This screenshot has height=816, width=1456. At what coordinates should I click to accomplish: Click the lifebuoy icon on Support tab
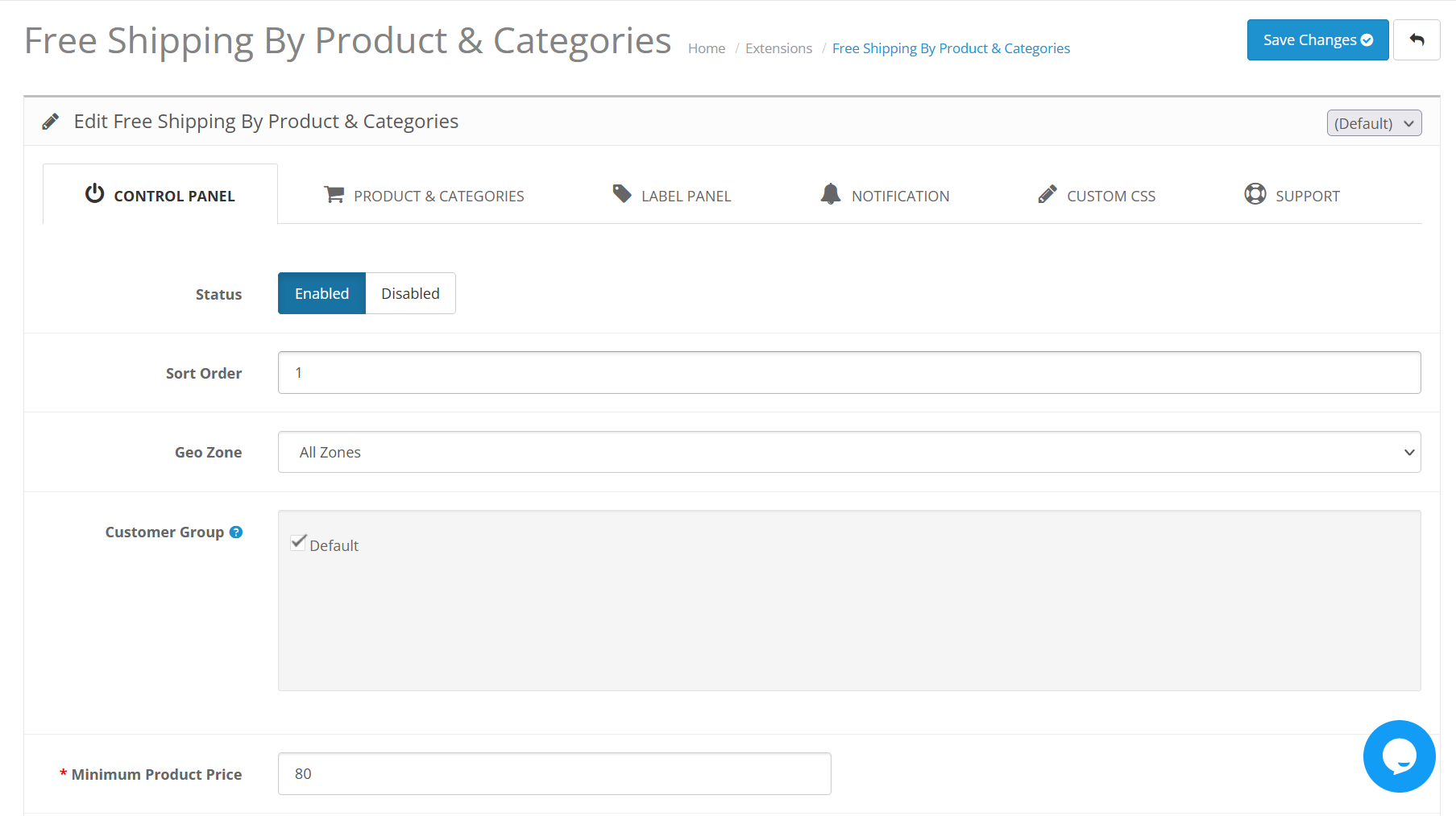click(x=1255, y=194)
